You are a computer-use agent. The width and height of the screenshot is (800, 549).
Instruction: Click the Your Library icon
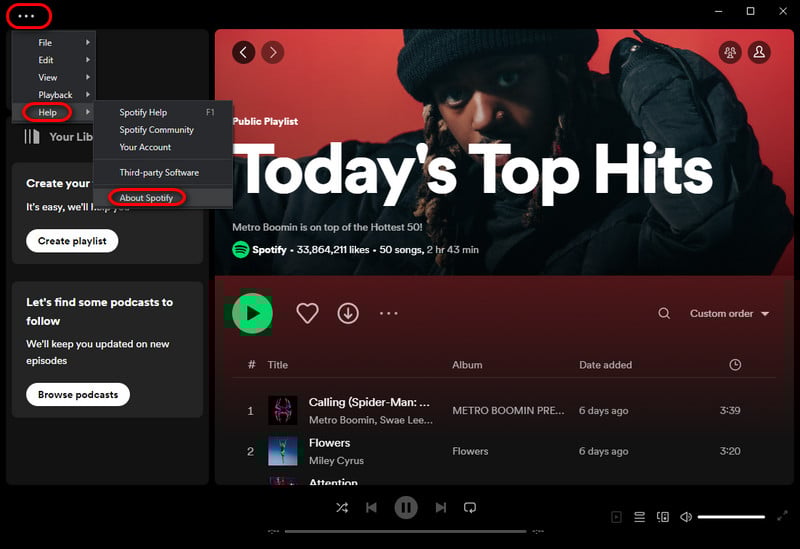(32, 137)
